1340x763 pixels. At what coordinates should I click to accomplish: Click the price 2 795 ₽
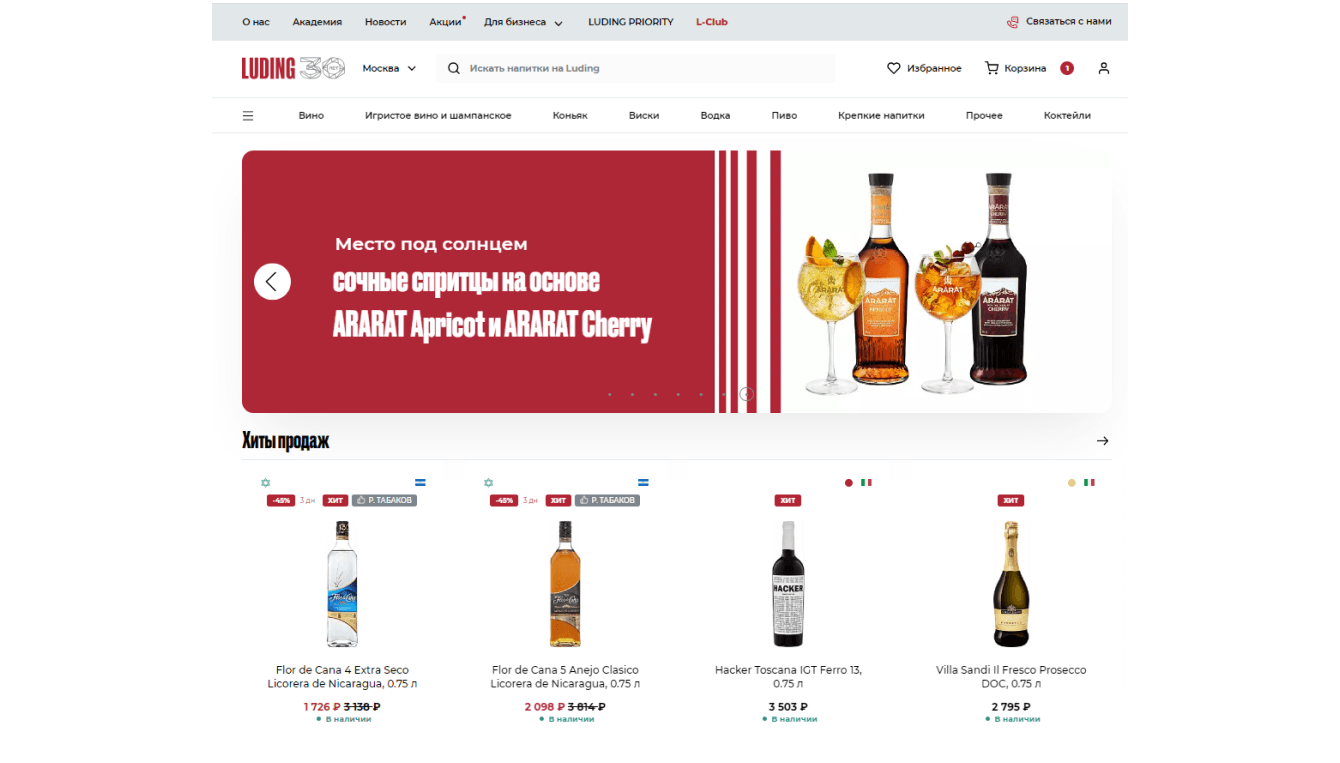click(1011, 706)
